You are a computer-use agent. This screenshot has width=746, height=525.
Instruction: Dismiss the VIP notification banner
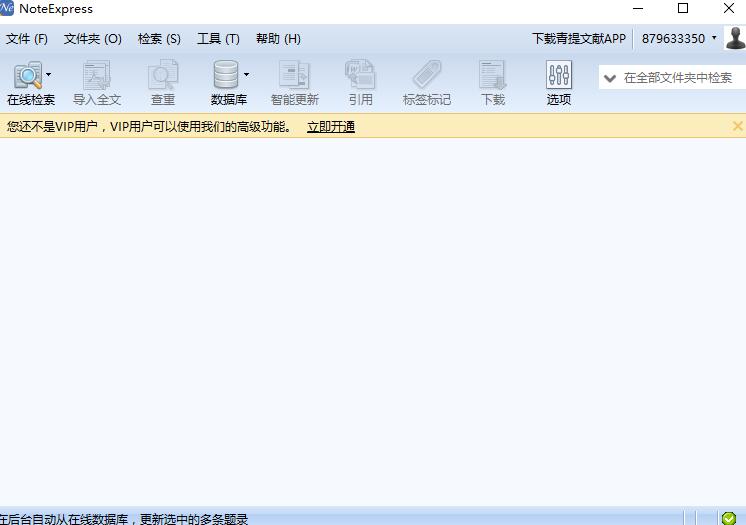click(737, 126)
